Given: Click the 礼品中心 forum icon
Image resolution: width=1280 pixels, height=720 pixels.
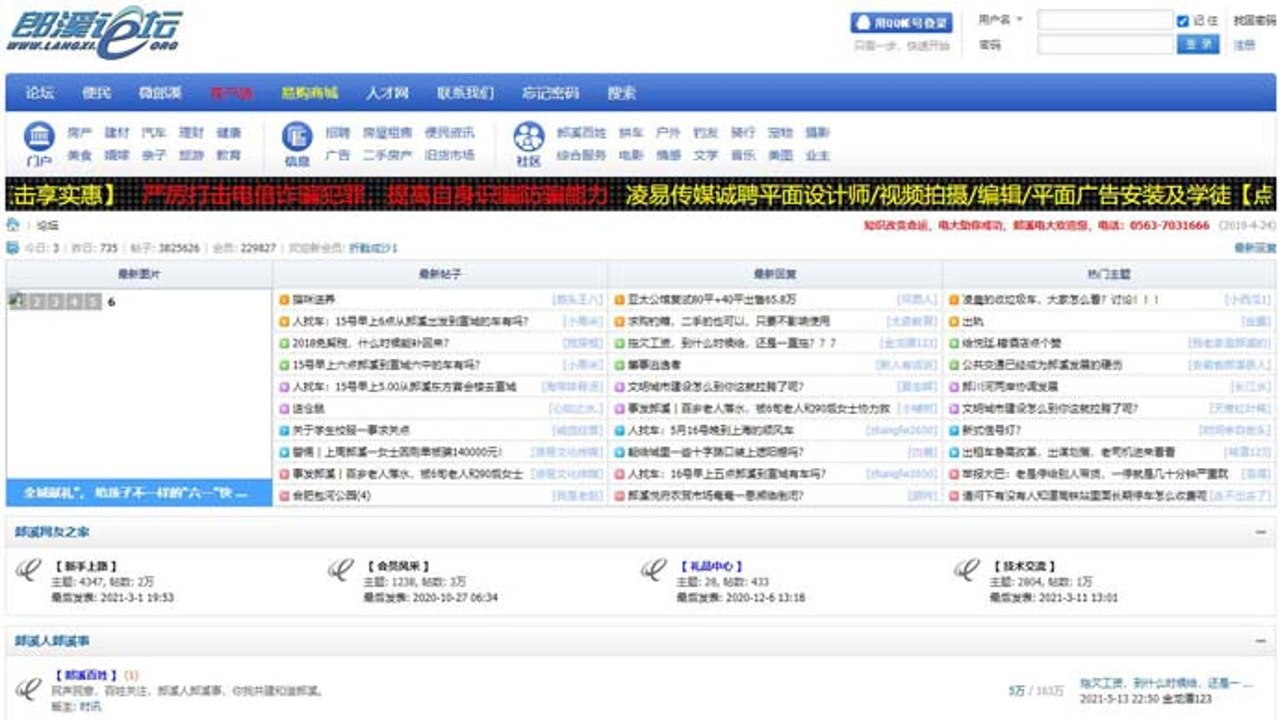Looking at the screenshot, I should click(653, 570).
